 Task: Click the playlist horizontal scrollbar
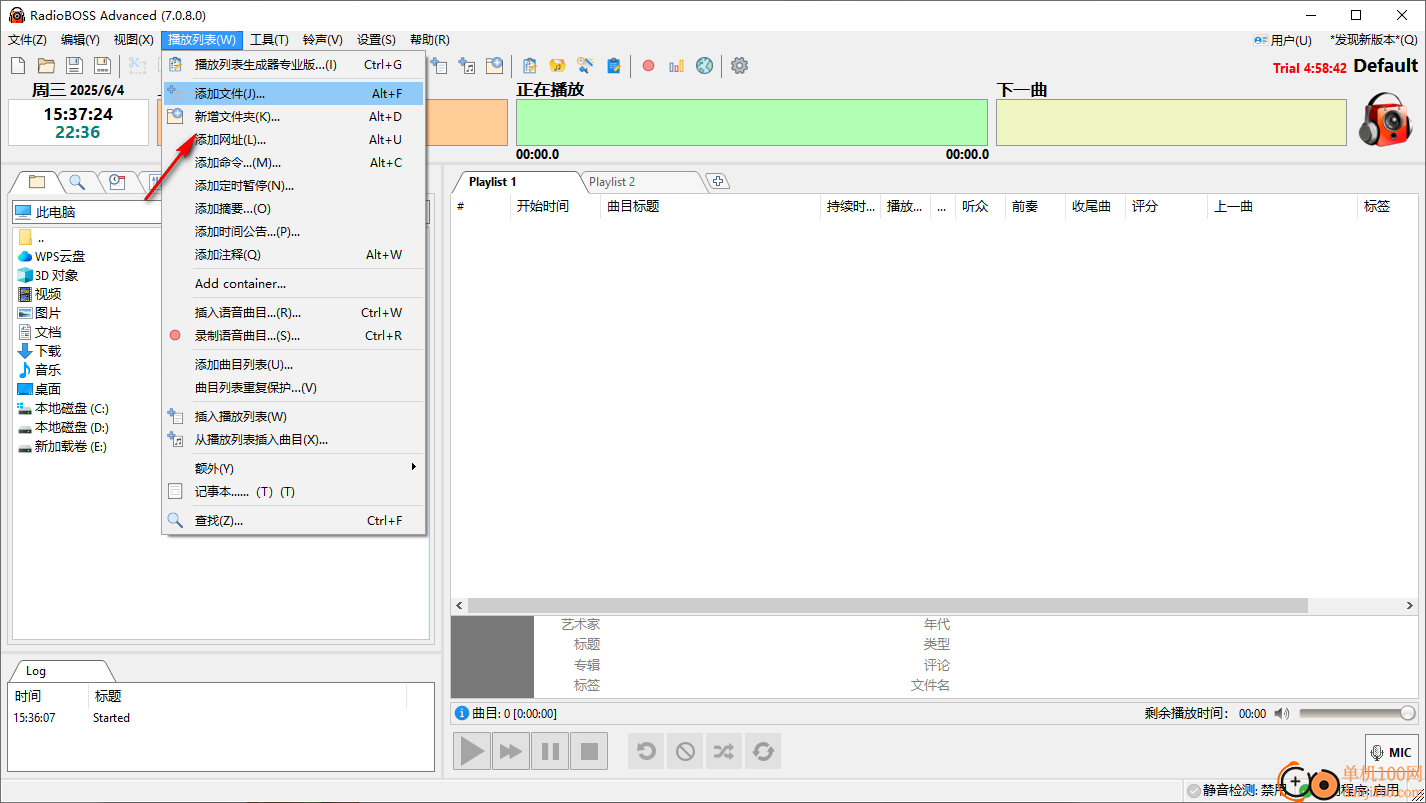(887, 606)
